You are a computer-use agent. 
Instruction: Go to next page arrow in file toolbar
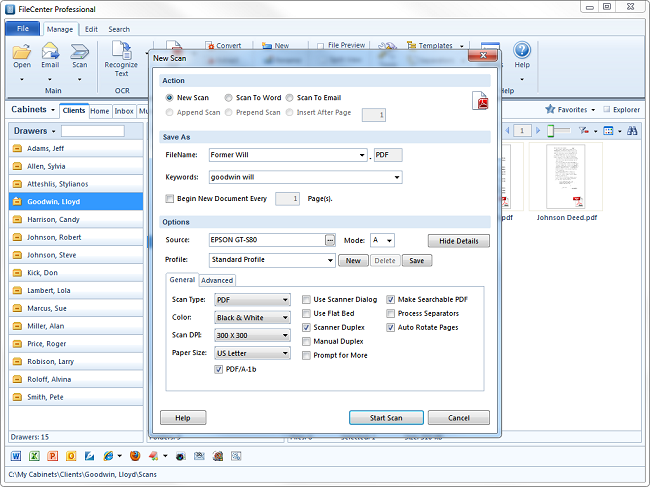(x=538, y=131)
